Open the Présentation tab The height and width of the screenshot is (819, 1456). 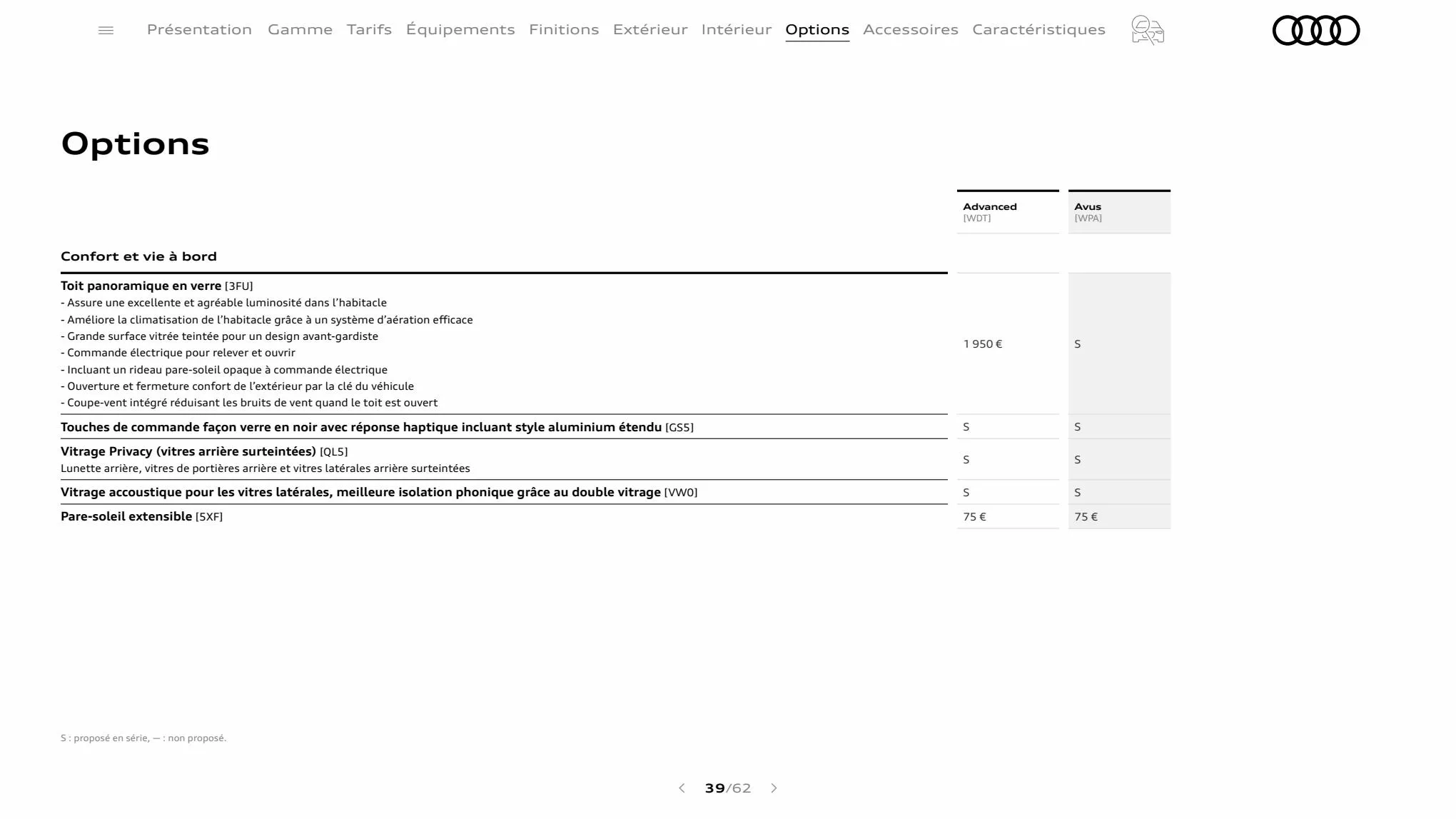point(199,29)
